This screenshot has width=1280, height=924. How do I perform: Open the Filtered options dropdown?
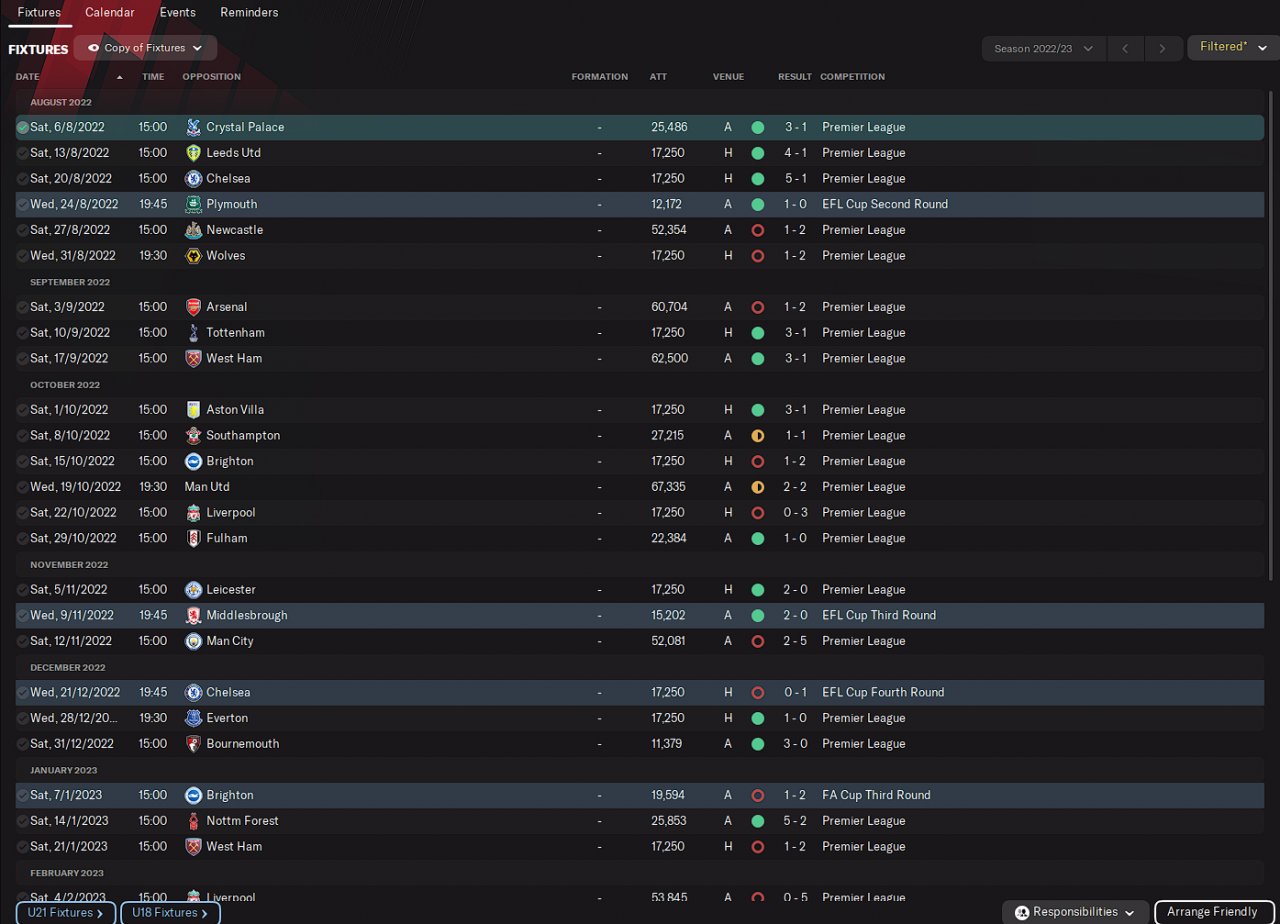(1233, 47)
